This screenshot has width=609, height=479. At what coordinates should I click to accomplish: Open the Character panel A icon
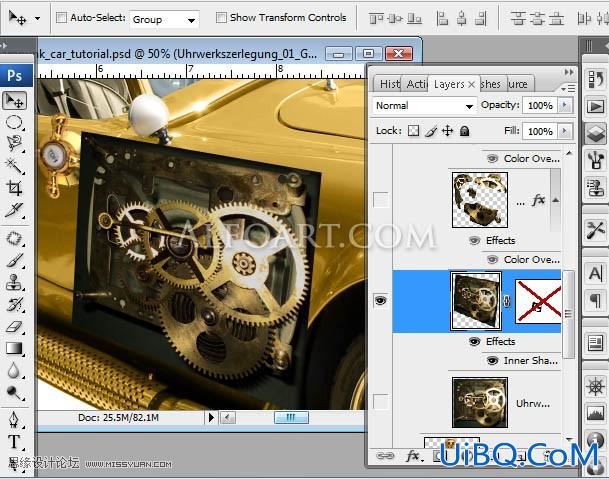point(596,273)
